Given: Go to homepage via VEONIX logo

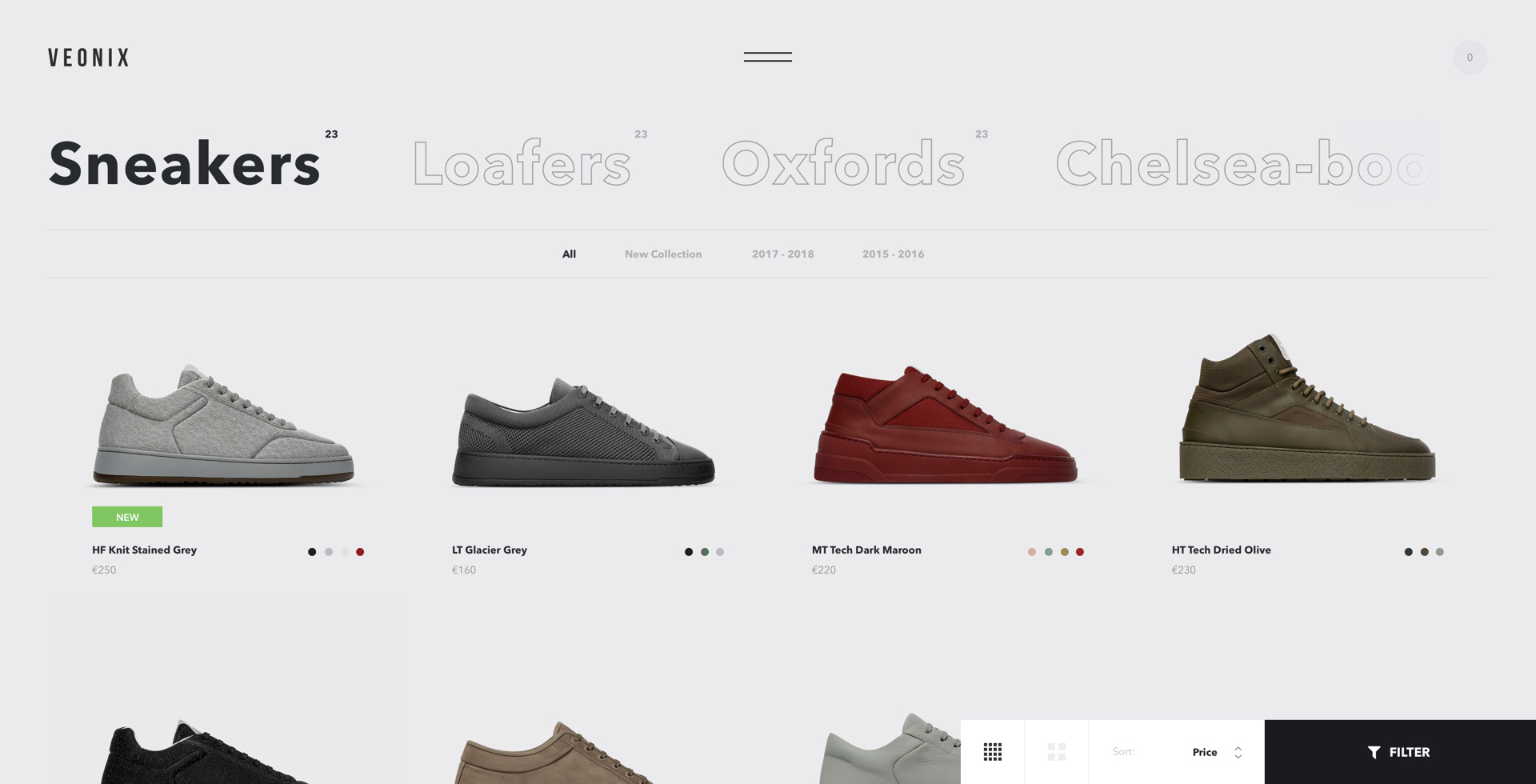Looking at the screenshot, I should coord(89,58).
